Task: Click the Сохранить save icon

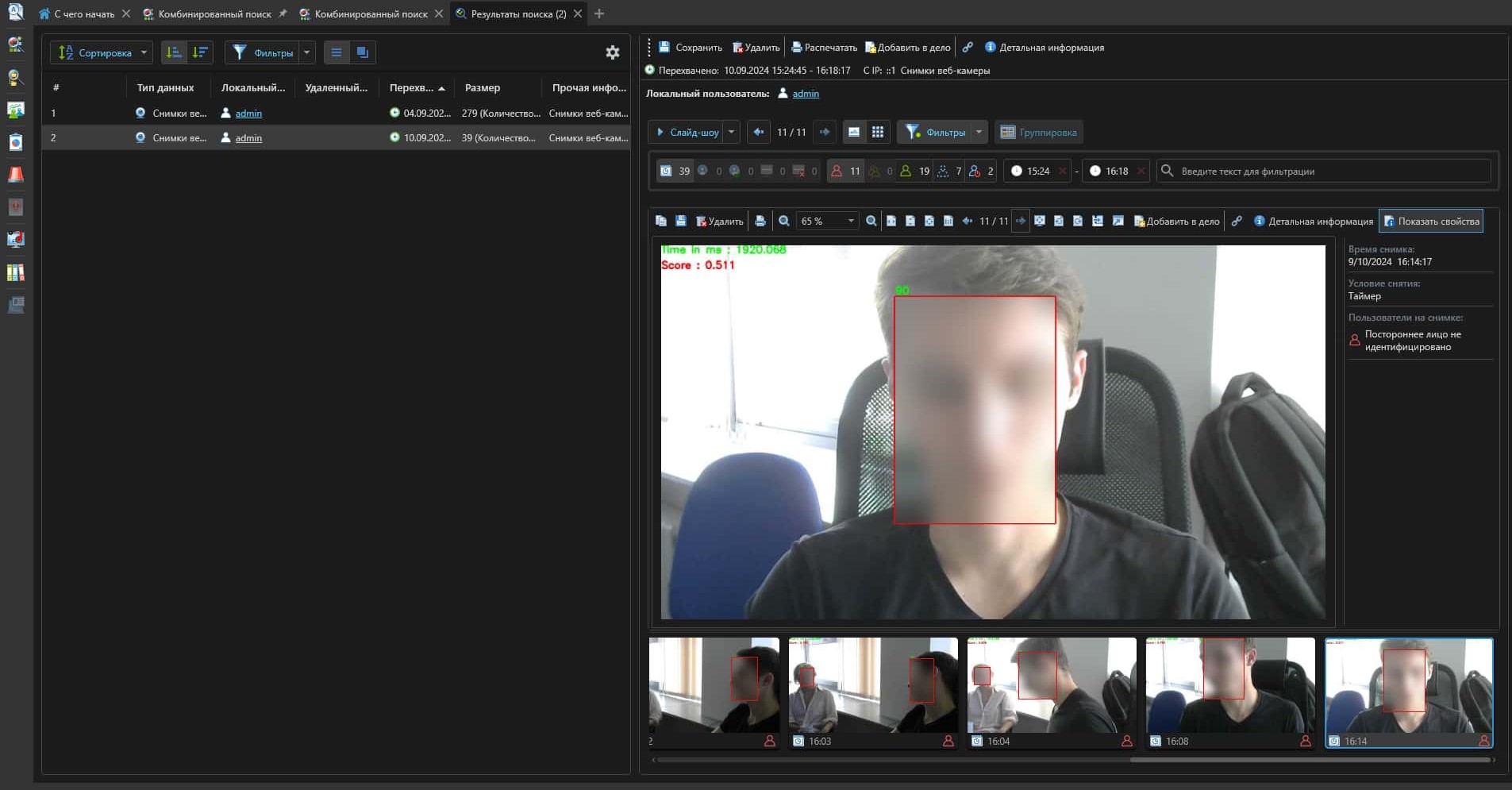Action: (665, 48)
